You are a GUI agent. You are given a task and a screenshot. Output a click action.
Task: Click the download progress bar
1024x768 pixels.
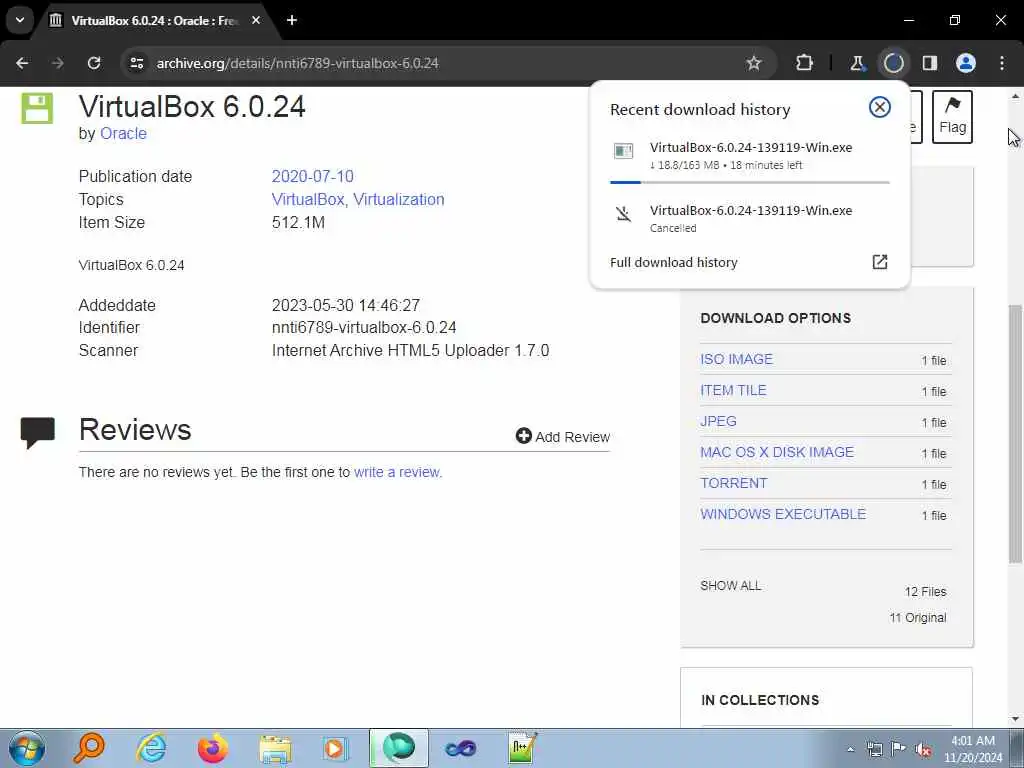point(750,182)
